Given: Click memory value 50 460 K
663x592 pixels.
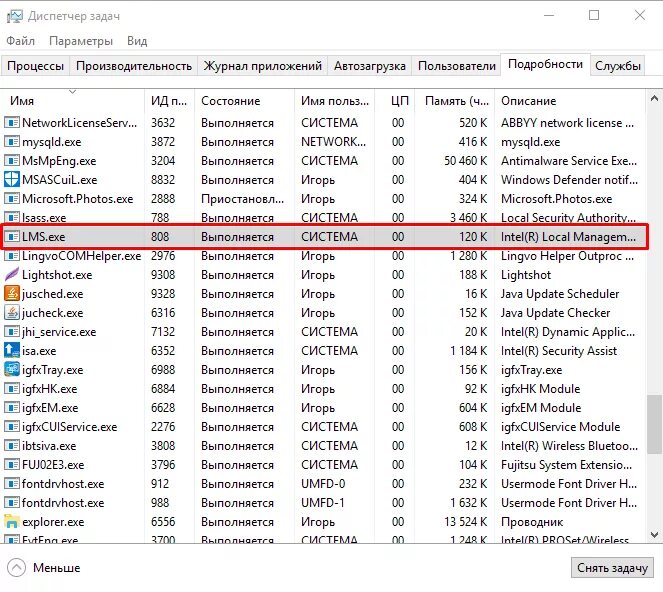Looking at the screenshot, I should coord(466,161).
